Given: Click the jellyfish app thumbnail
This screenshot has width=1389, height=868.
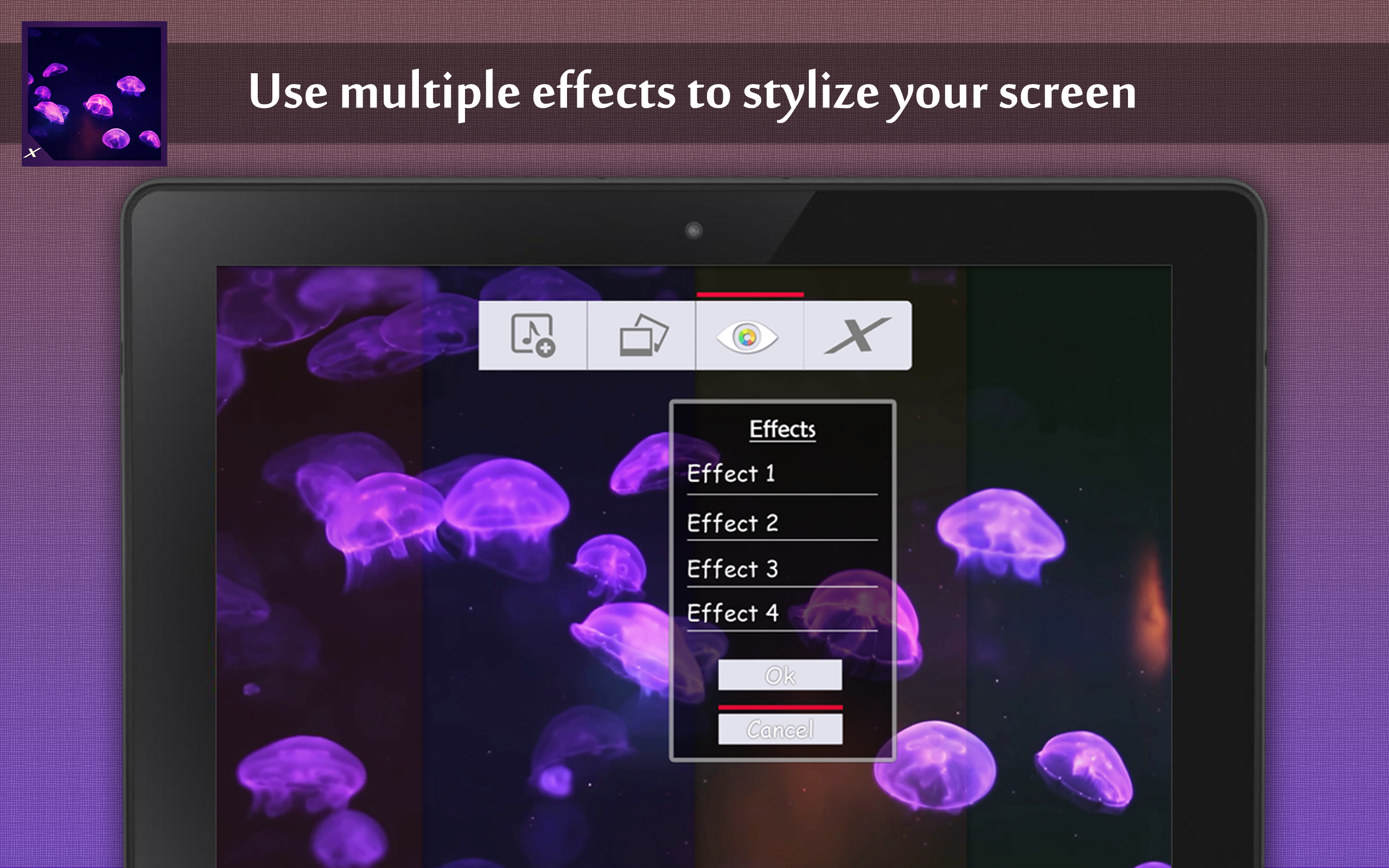Looking at the screenshot, I should tap(95, 93).
